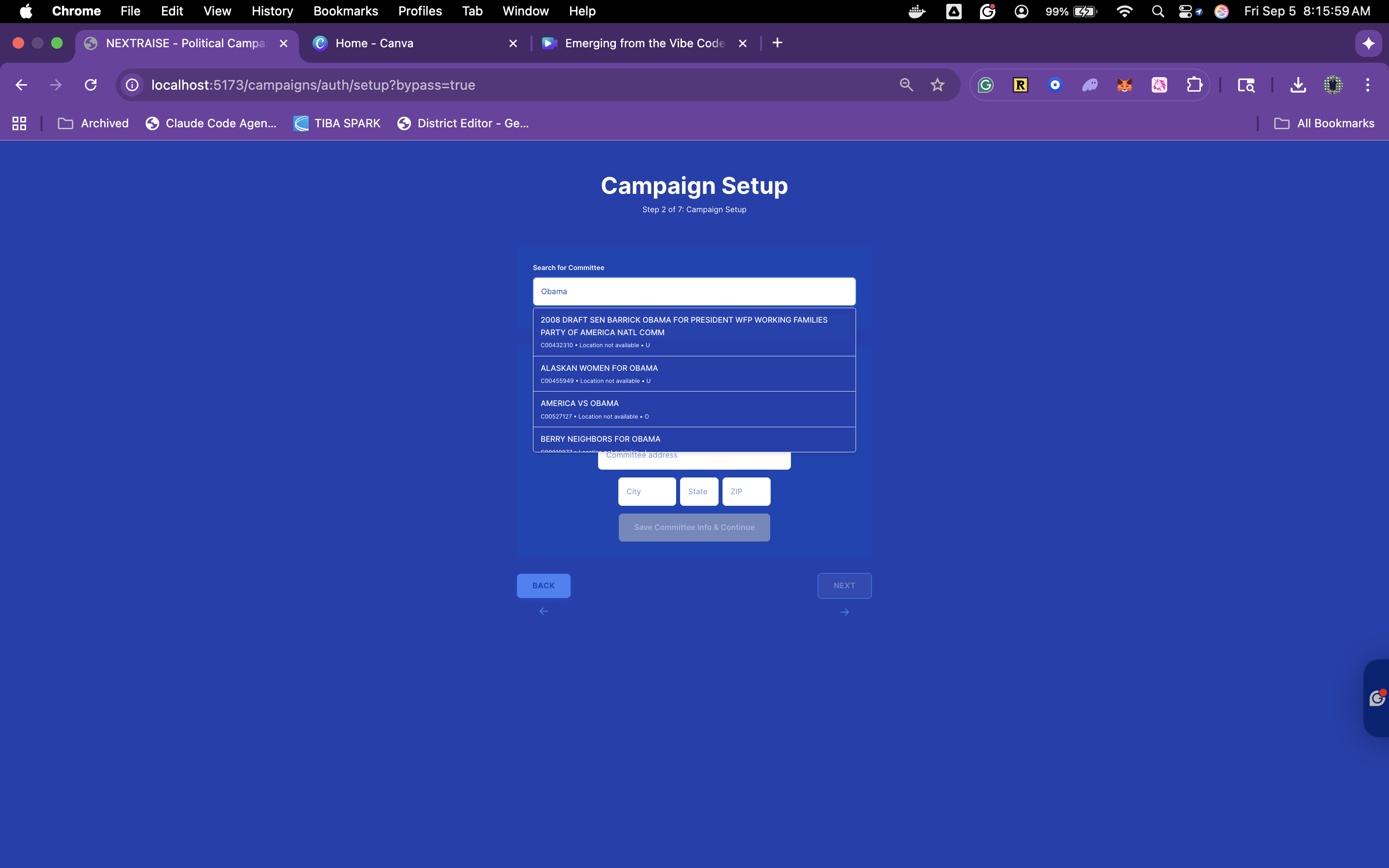Open the tab groups grid icon
The height and width of the screenshot is (868, 1389).
tap(19, 123)
